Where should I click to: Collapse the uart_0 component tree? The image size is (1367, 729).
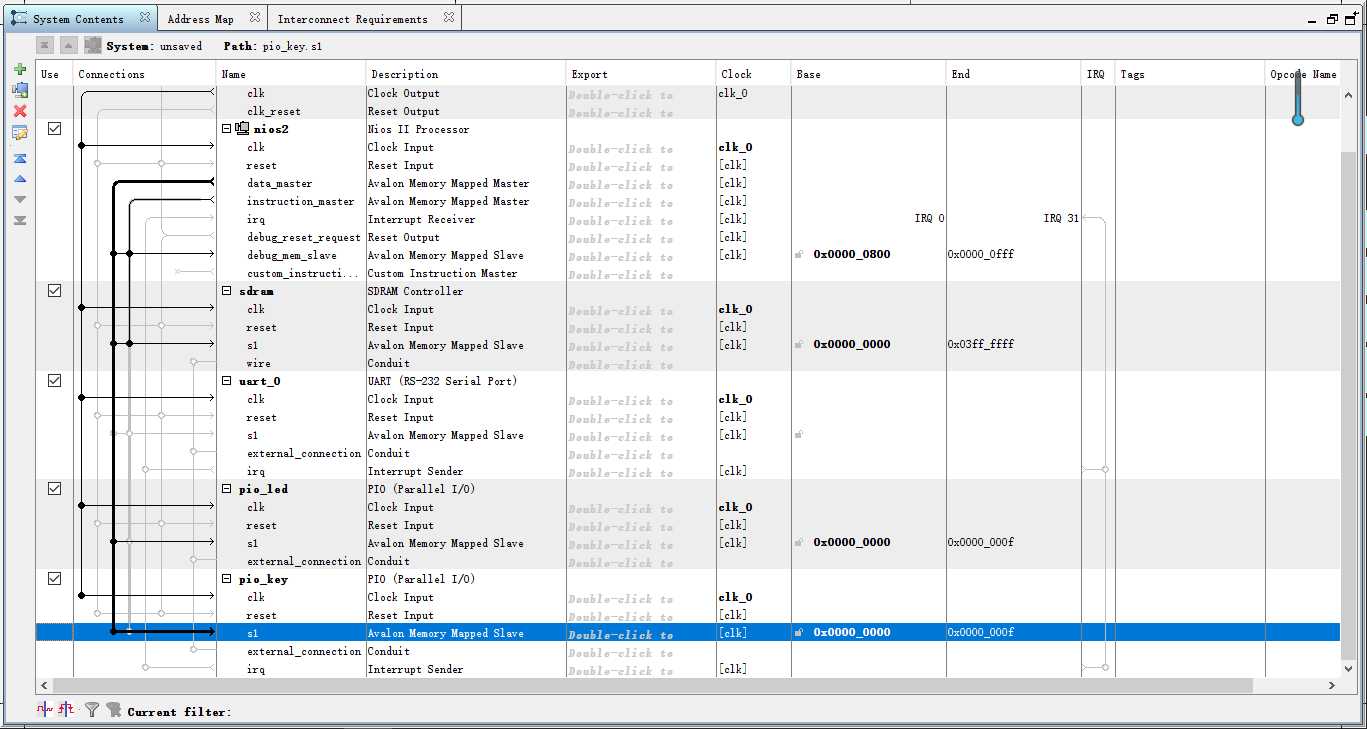tap(227, 381)
